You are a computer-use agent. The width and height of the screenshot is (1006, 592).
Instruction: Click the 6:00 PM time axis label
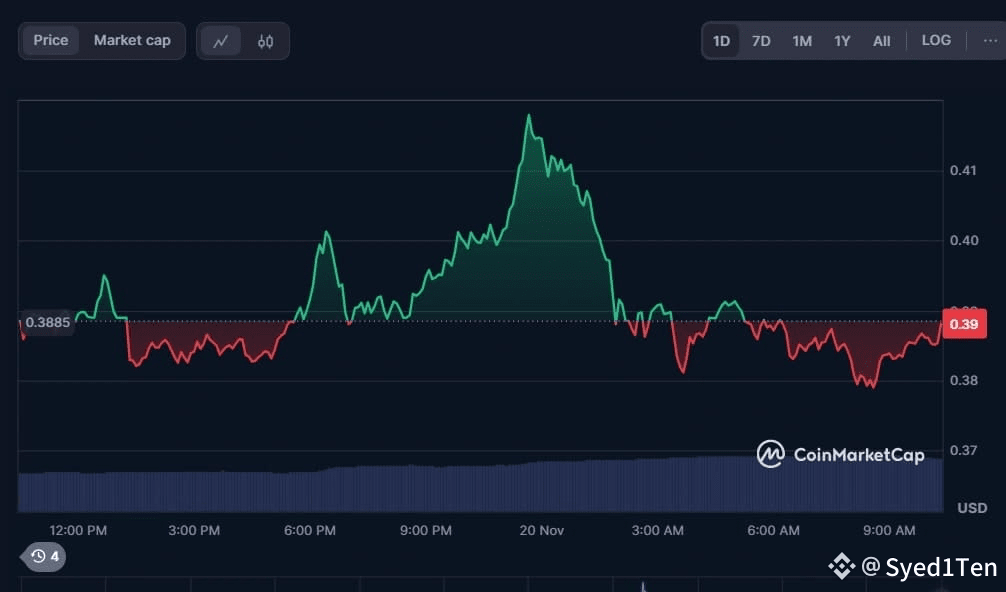[310, 530]
